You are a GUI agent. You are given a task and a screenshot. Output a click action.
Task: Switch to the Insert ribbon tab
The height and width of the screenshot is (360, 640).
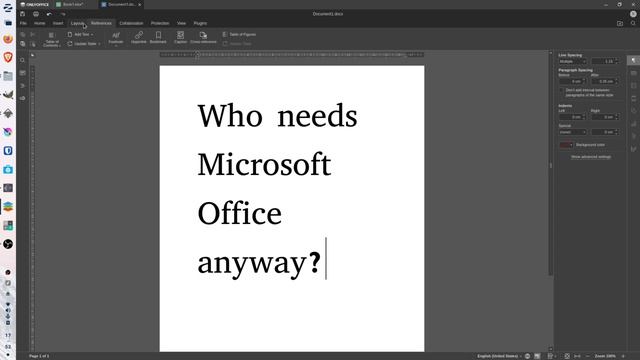click(58, 23)
